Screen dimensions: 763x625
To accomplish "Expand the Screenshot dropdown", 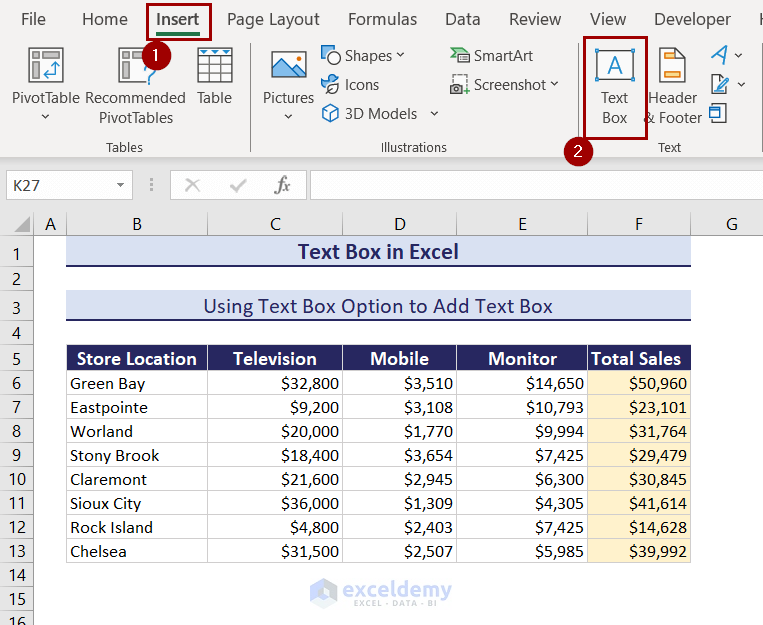I will 555,85.
